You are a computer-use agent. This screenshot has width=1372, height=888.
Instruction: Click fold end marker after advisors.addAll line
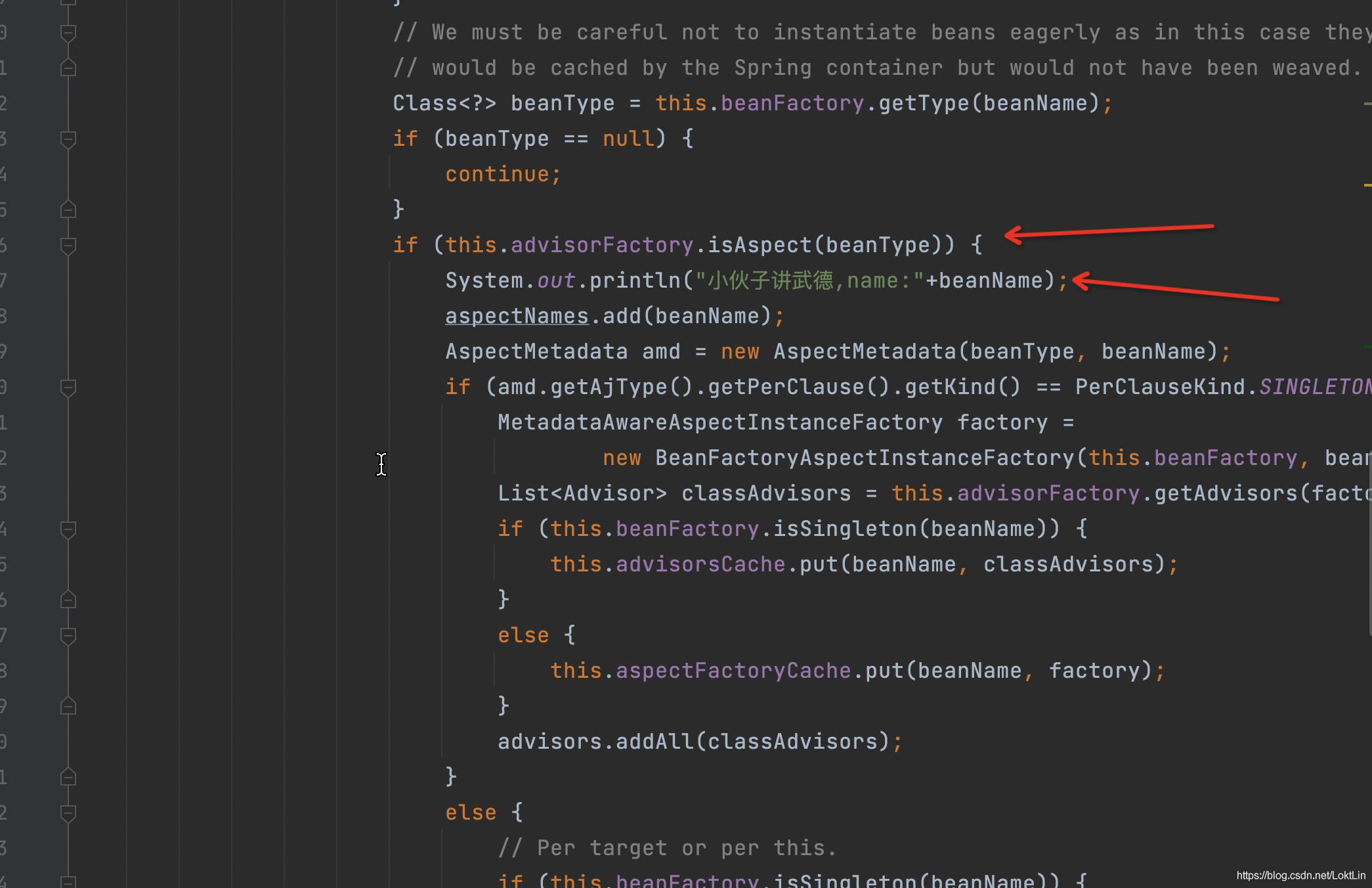pos(68,777)
